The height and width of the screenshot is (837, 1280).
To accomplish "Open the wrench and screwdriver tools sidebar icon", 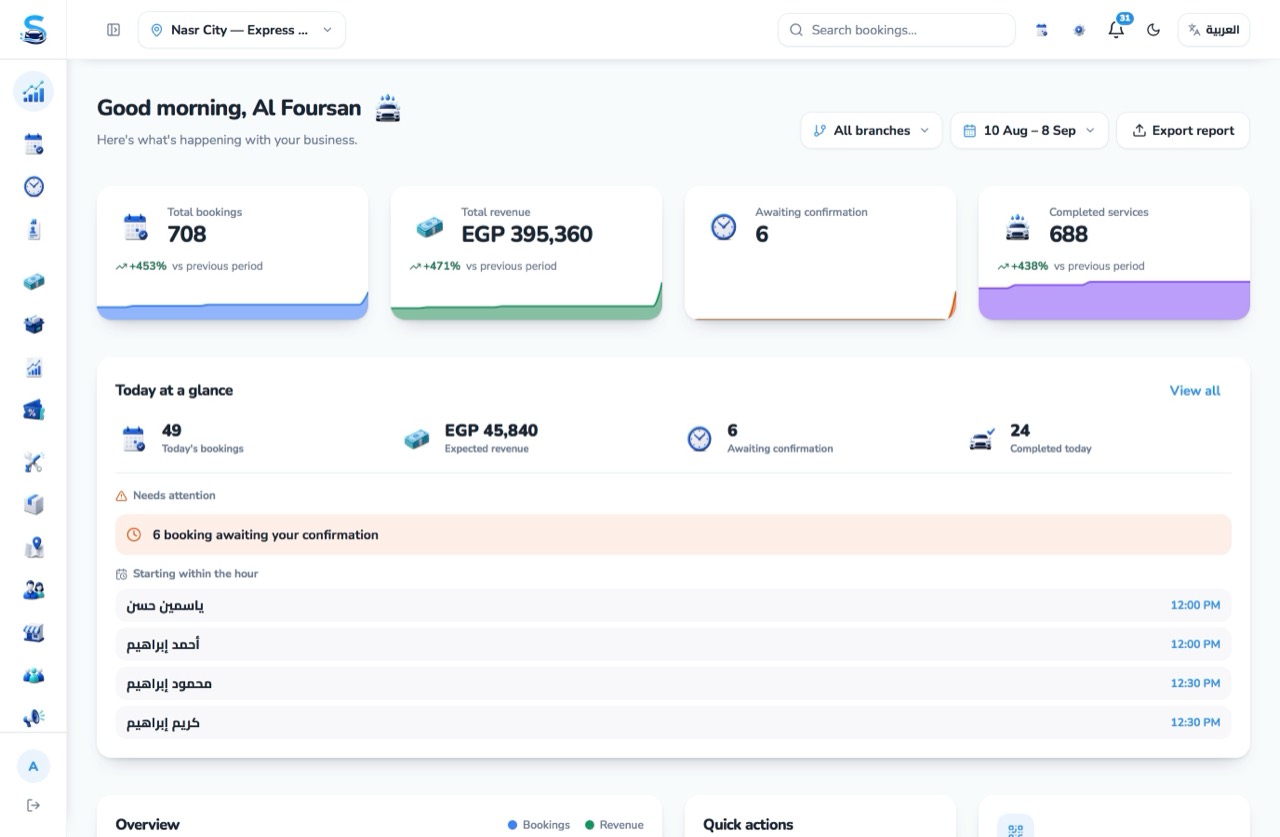I will (x=33, y=462).
